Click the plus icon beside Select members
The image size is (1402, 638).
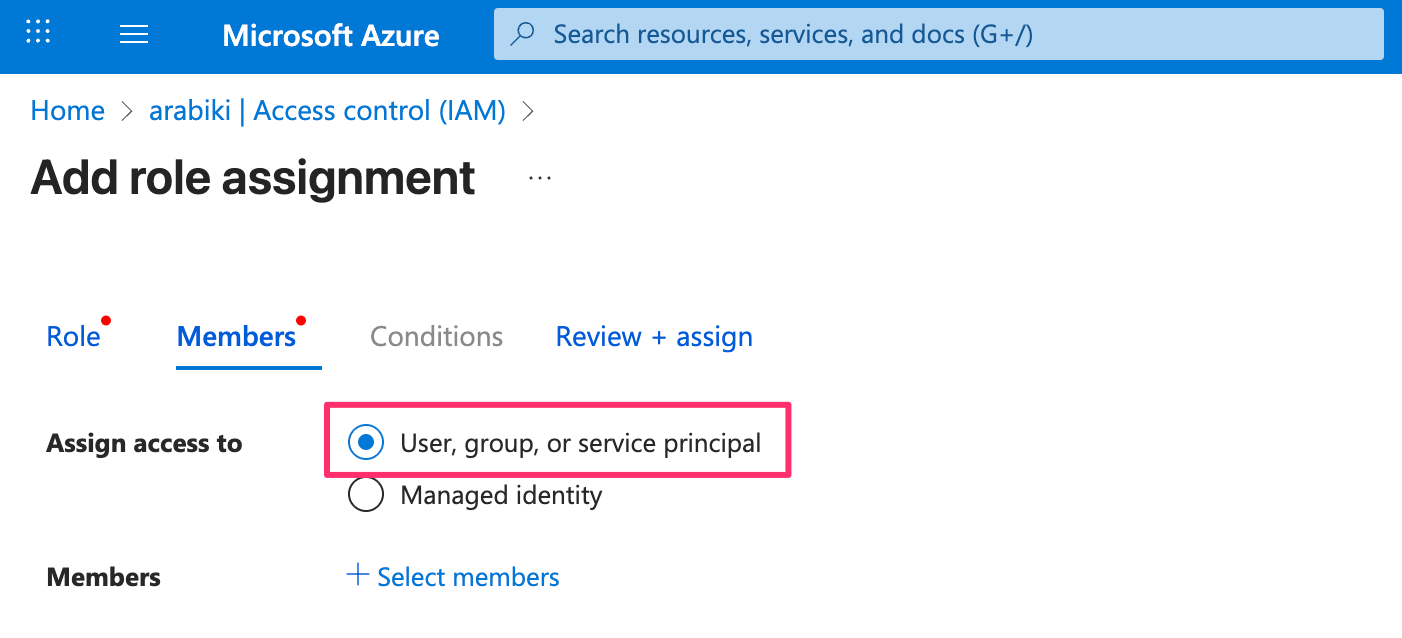coord(357,575)
